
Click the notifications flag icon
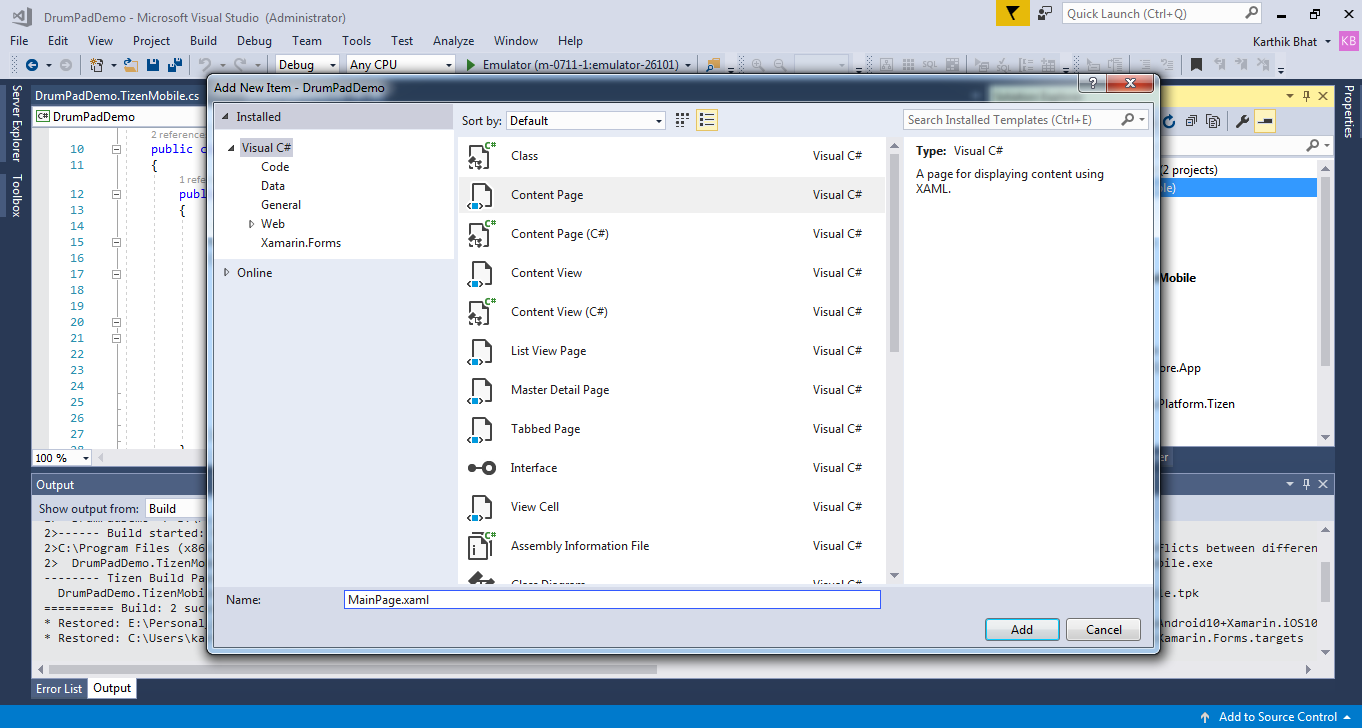(1011, 13)
